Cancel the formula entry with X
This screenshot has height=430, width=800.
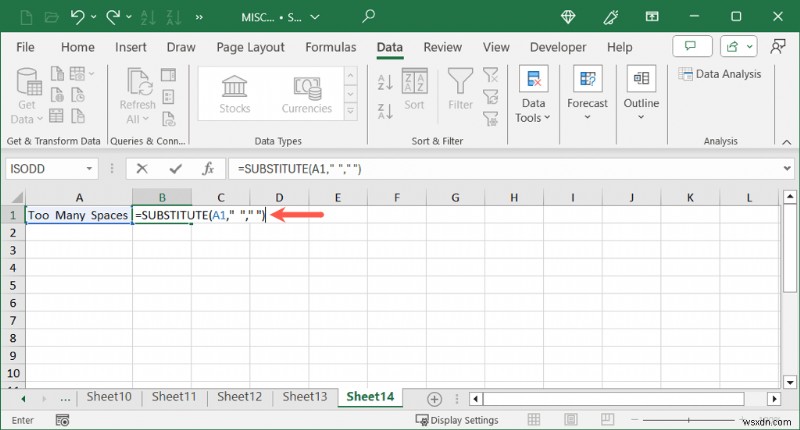142,169
